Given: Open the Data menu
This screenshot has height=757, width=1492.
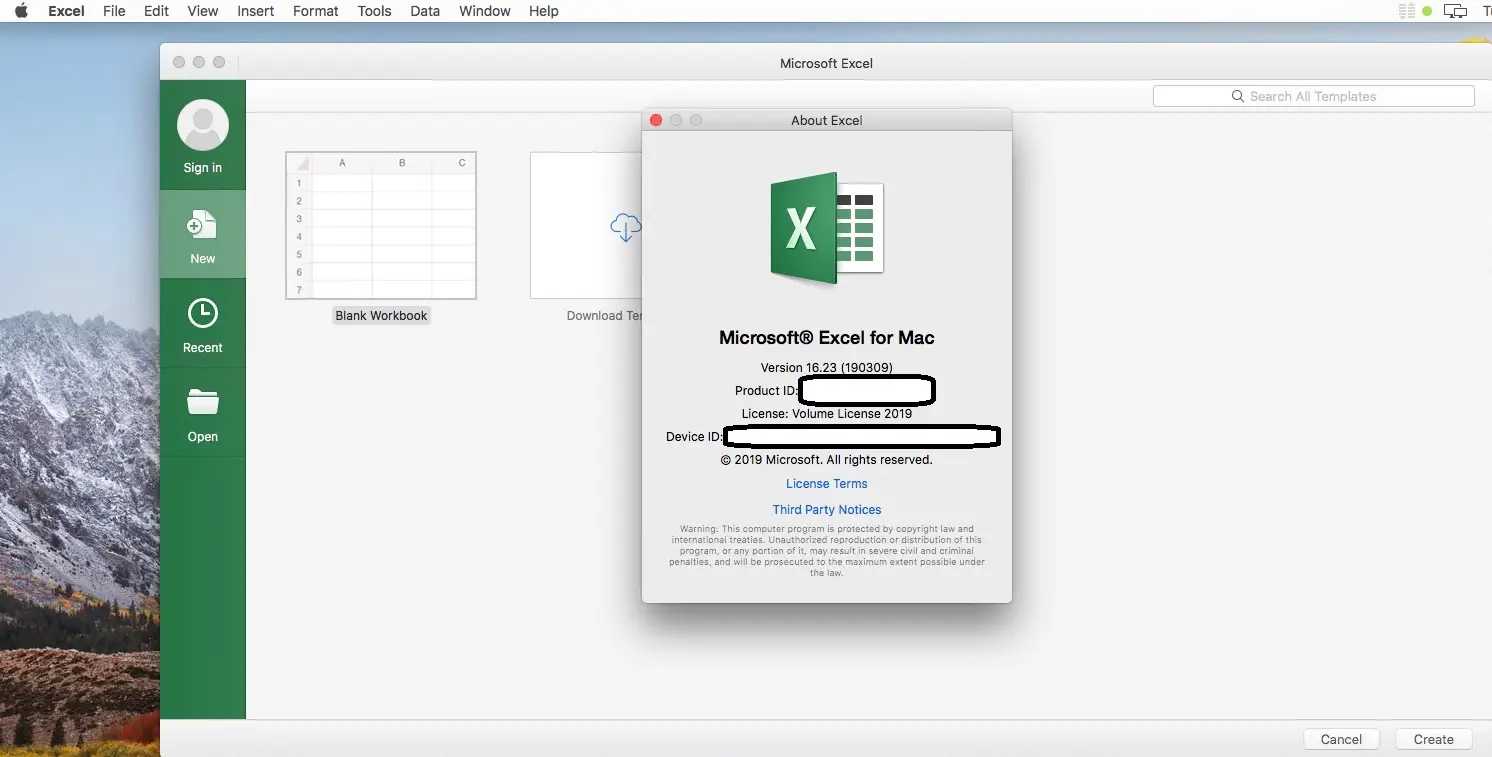Looking at the screenshot, I should pos(425,11).
